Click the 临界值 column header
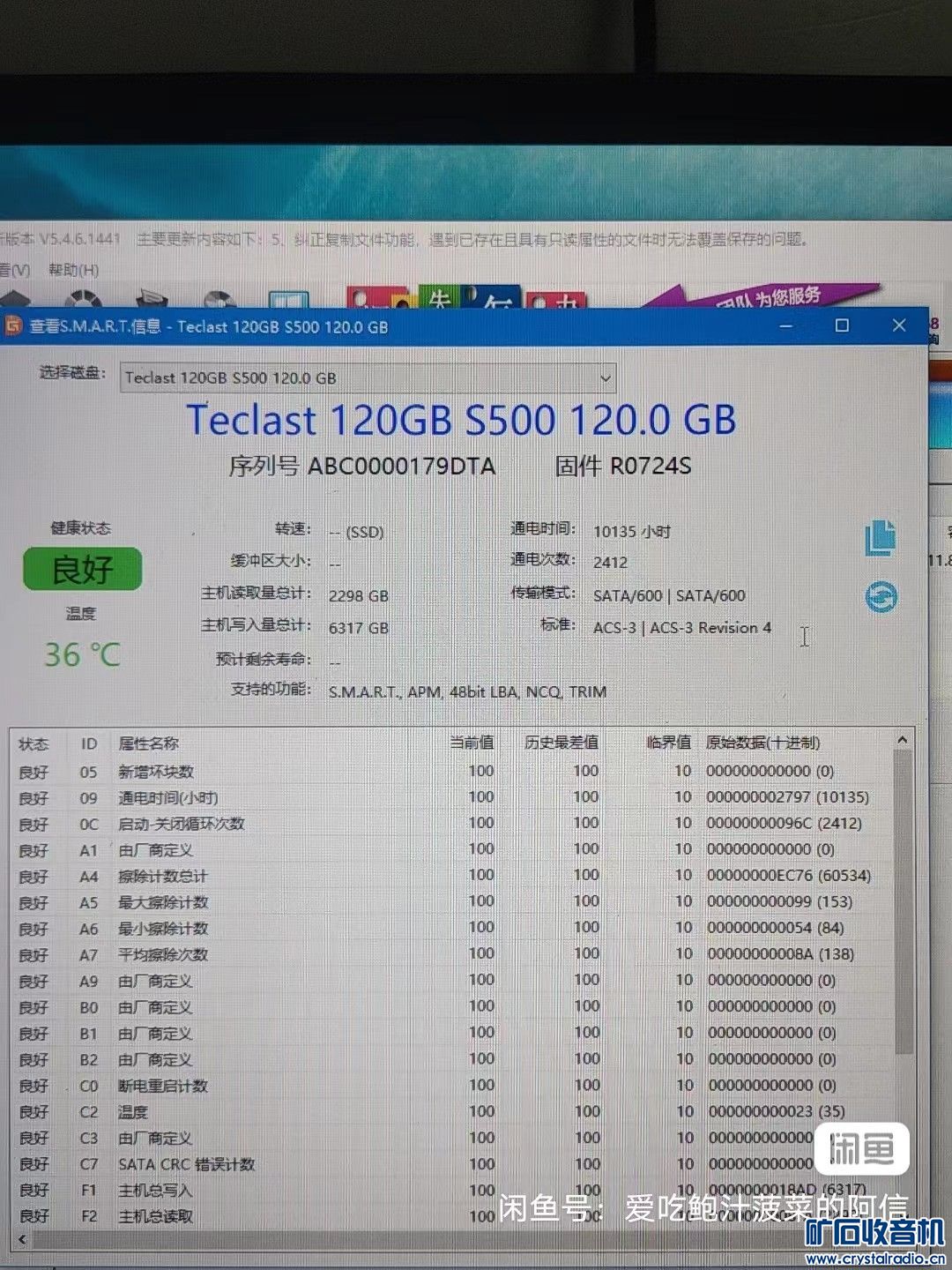 [x=669, y=743]
